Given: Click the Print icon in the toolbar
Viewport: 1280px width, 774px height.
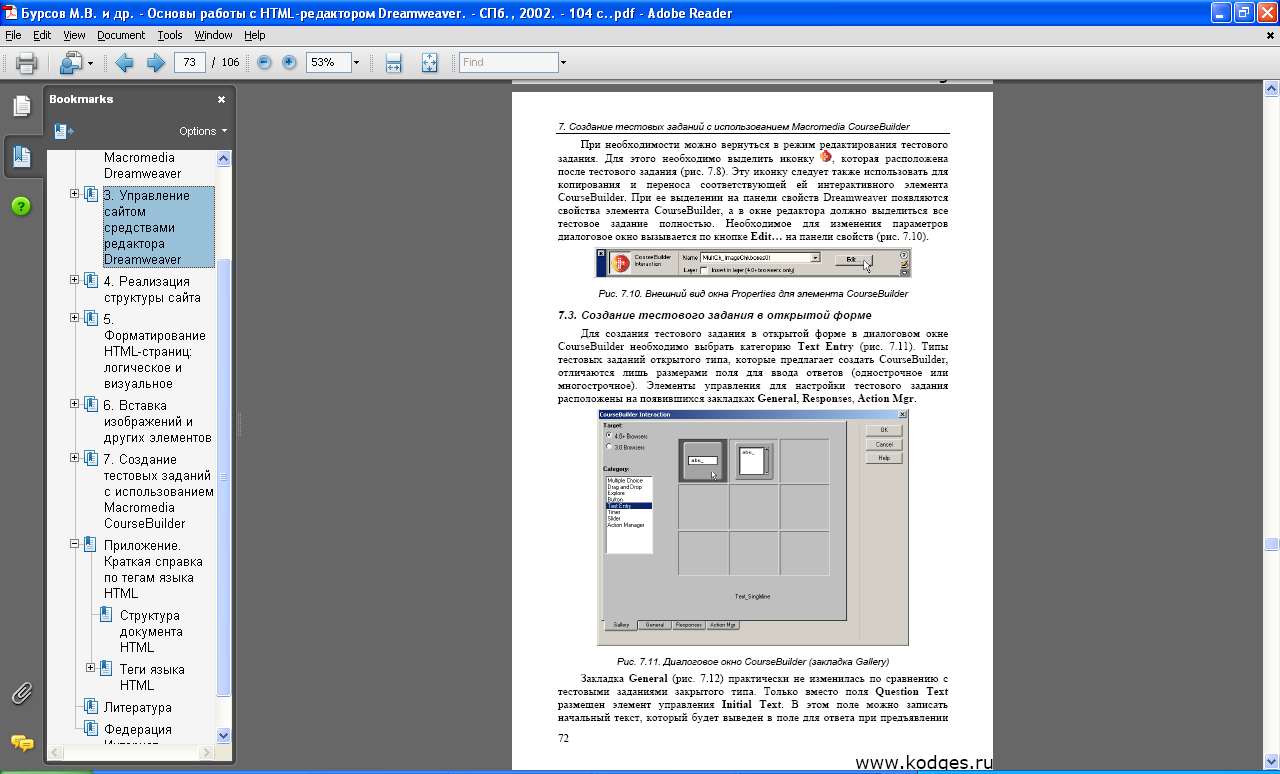Looking at the screenshot, I should tap(25, 62).
